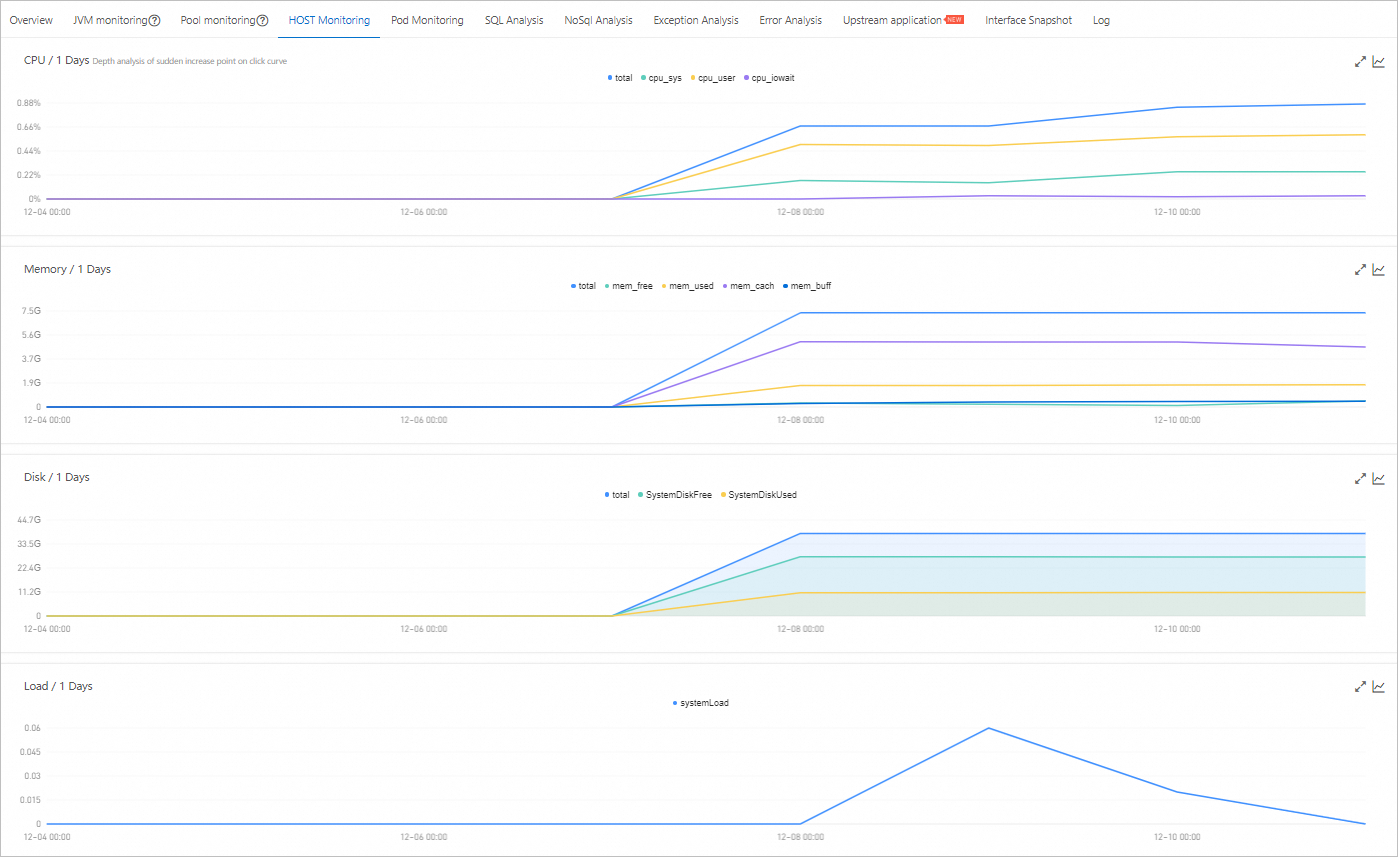The height and width of the screenshot is (857, 1398).
Task: Open Memory chart line-graph metrics icon
Action: tap(1379, 269)
